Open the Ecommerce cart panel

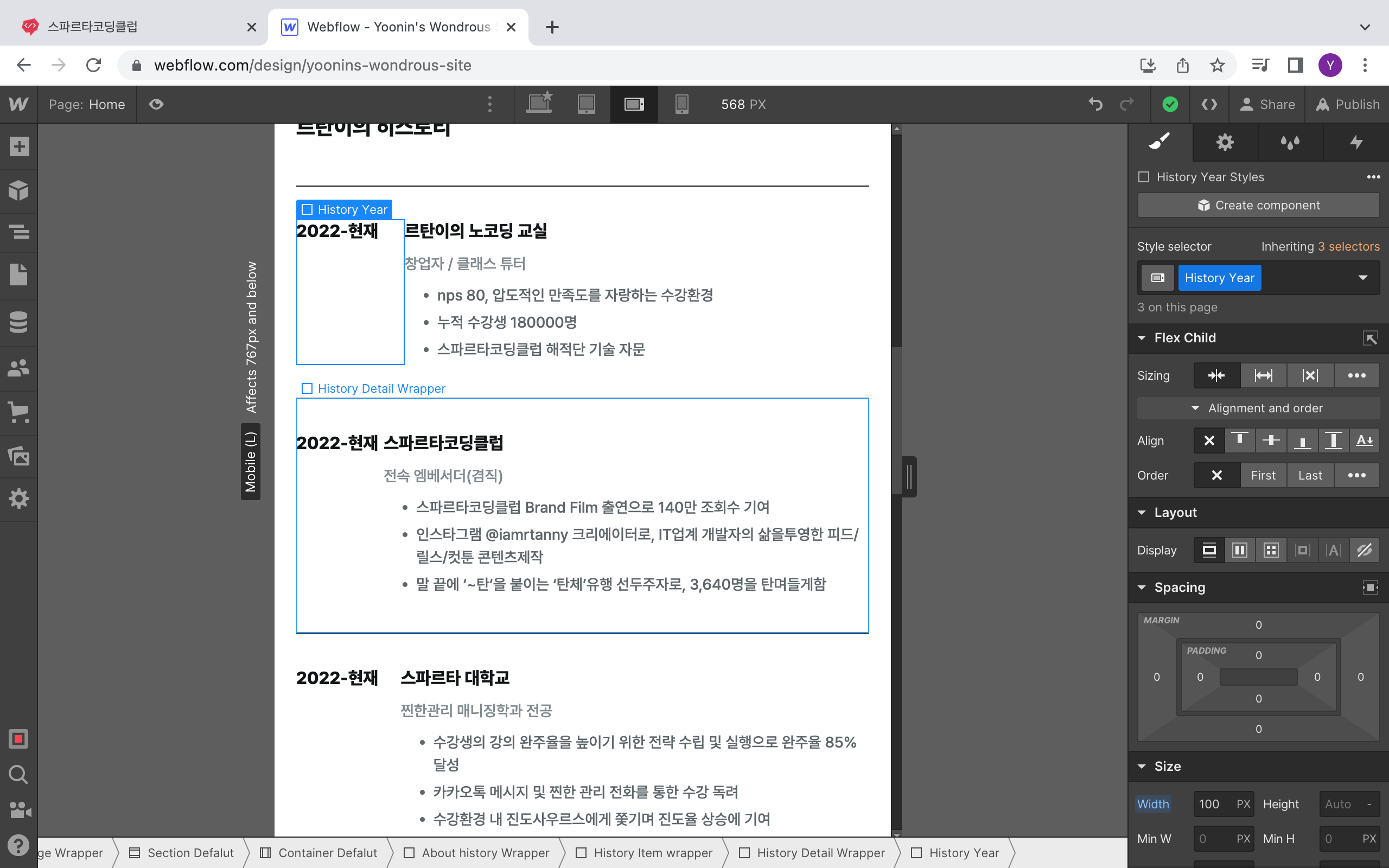point(19,412)
